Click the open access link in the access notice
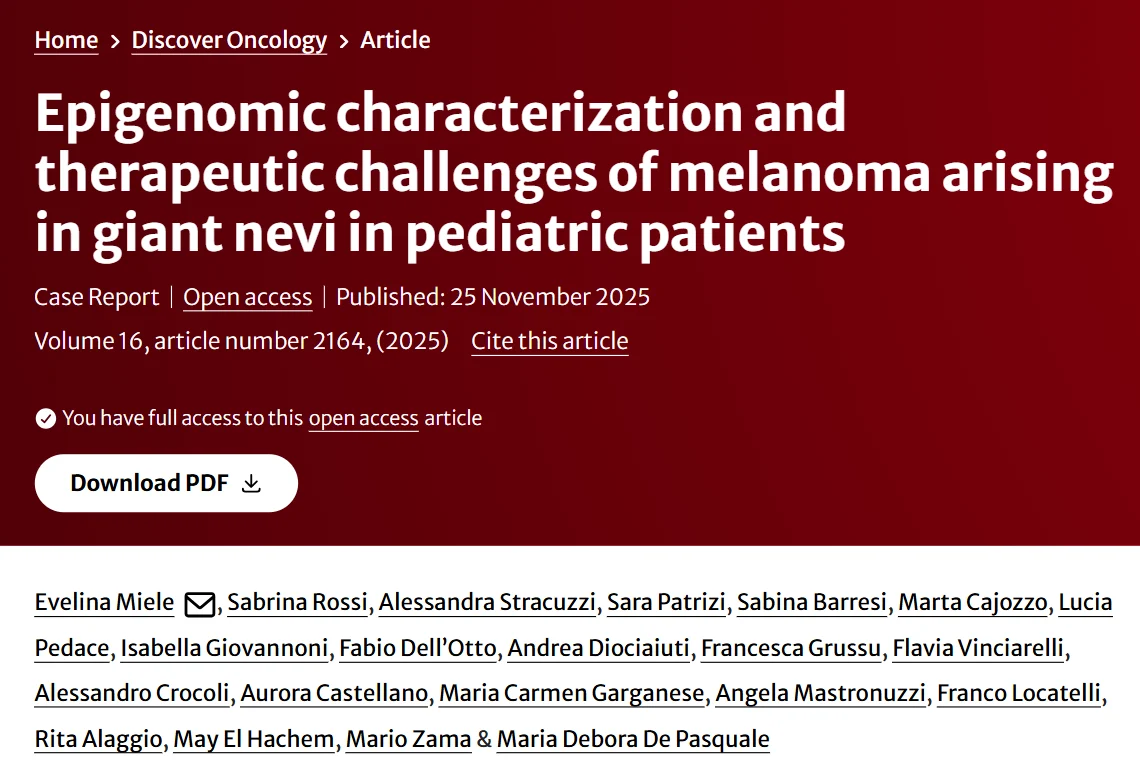1140x782 pixels. (x=364, y=418)
